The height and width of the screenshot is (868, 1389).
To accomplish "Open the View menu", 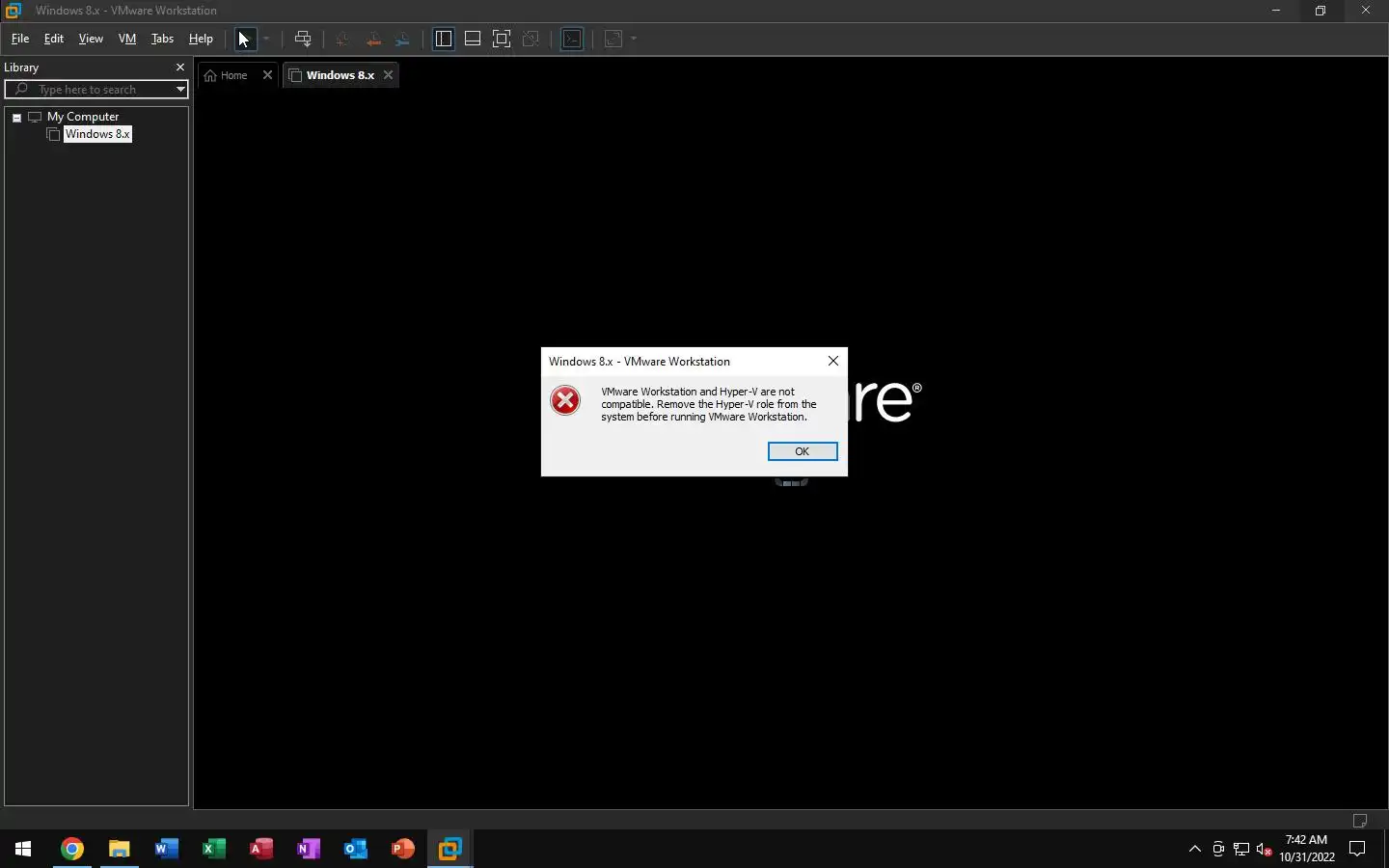I will [91, 39].
